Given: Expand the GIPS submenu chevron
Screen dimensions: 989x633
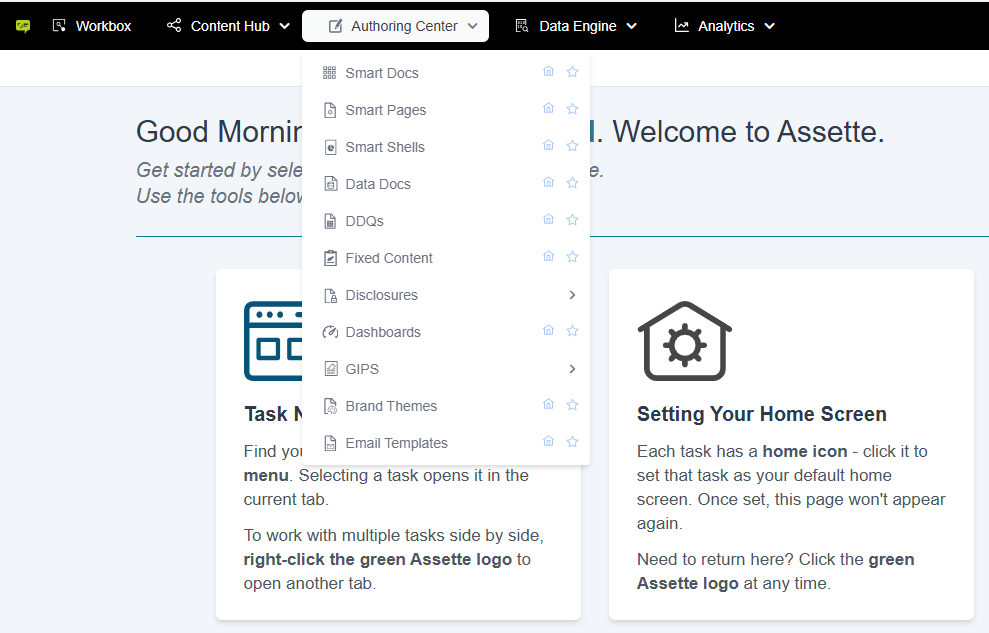Looking at the screenshot, I should pyautogui.click(x=572, y=369).
